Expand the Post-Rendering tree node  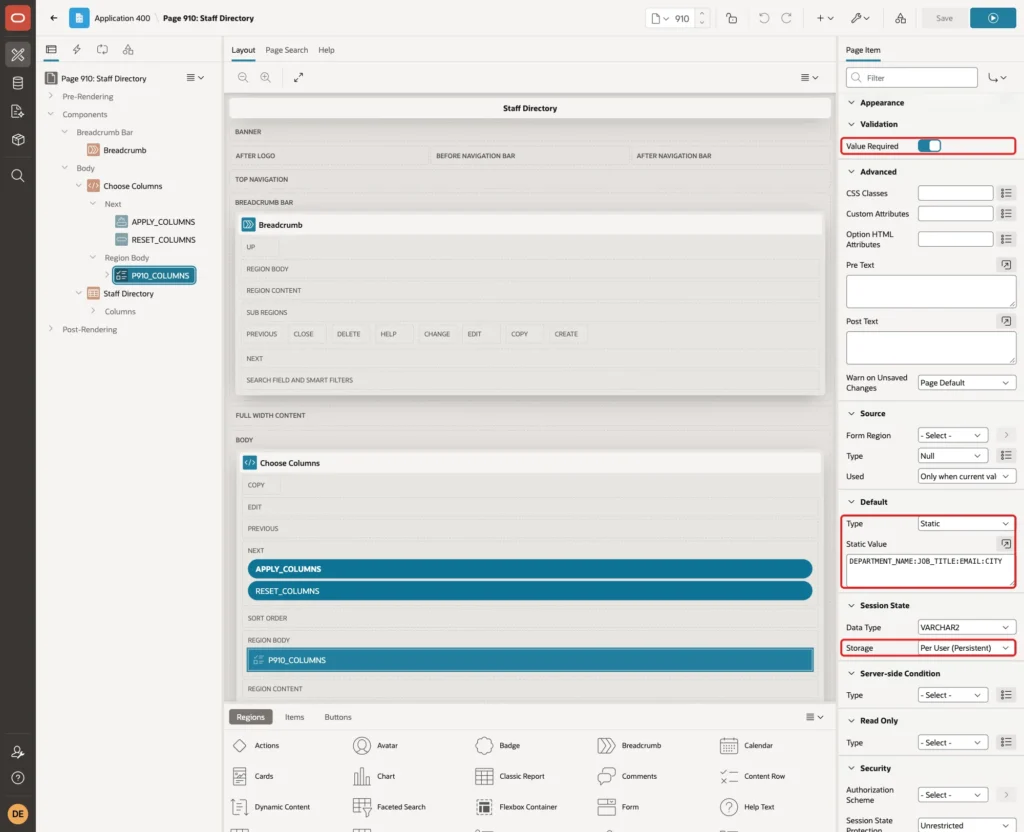click(51, 329)
